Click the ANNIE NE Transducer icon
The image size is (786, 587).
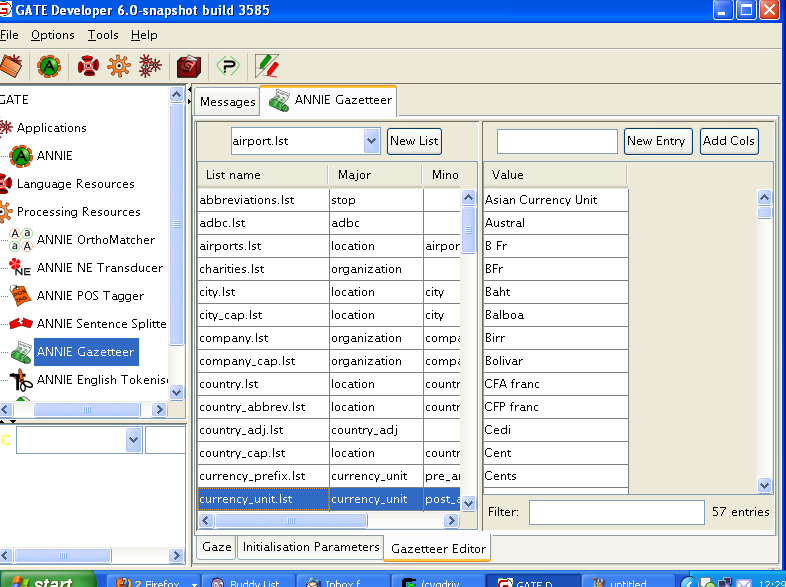click(21, 268)
